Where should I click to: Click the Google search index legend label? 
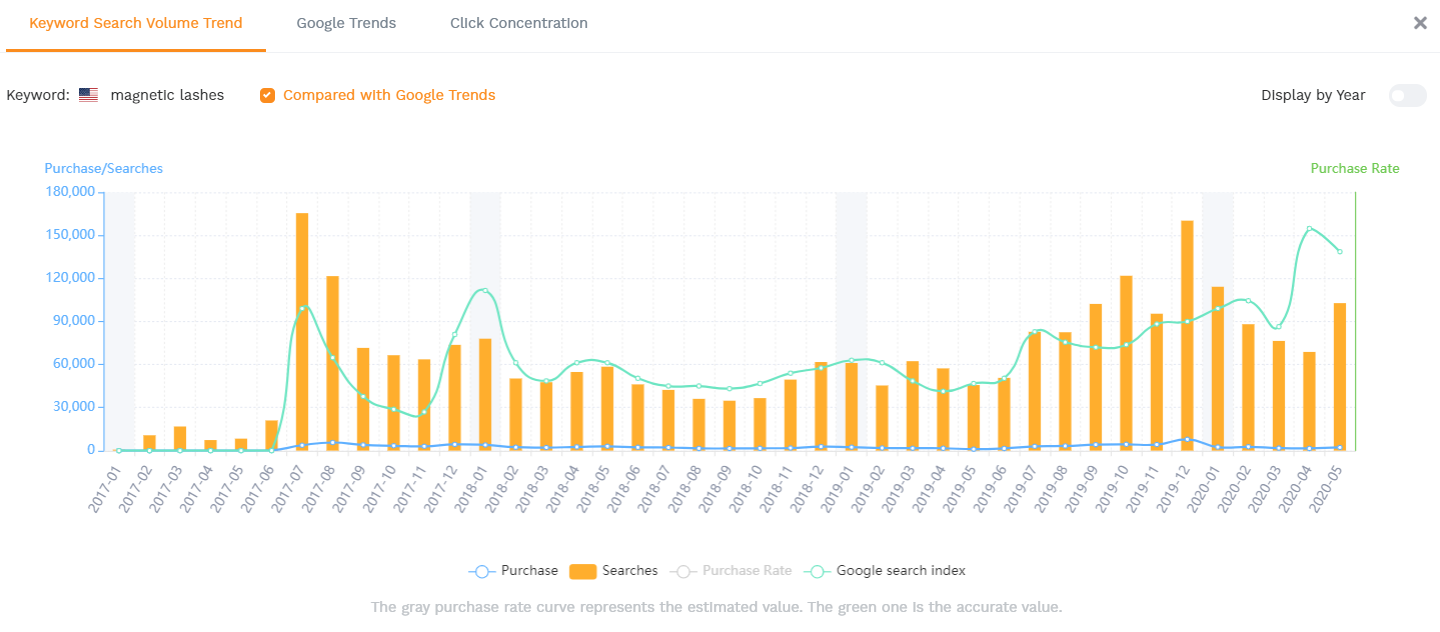(901, 571)
